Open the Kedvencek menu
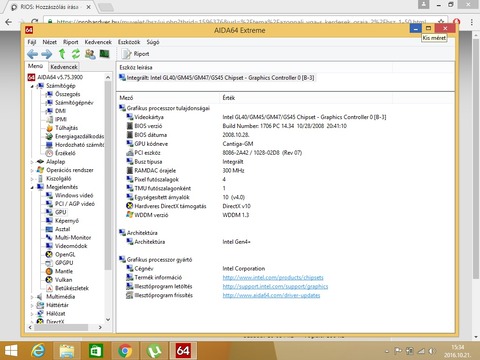480x360 pixels. click(98, 42)
